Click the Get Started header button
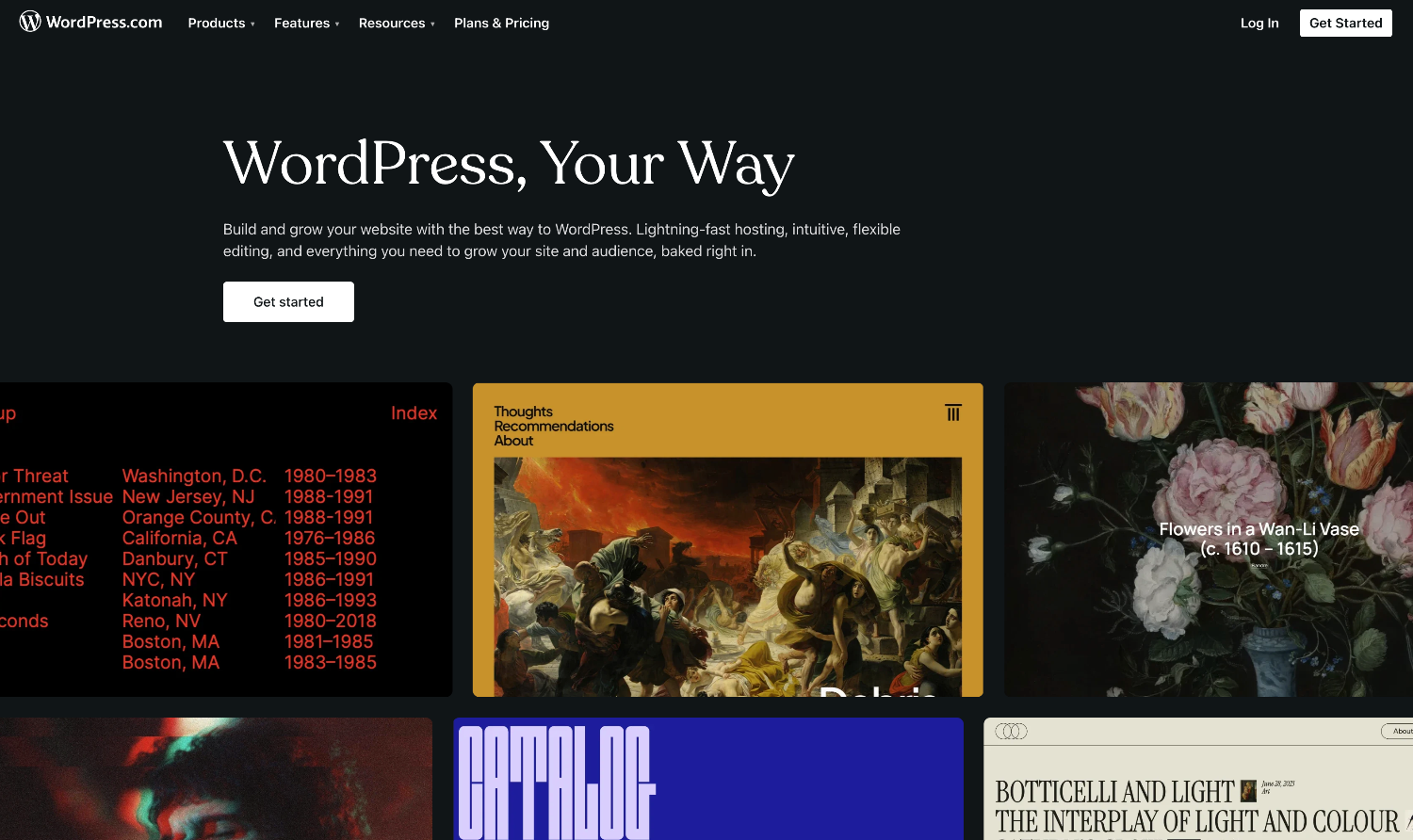The height and width of the screenshot is (840, 1413). click(1345, 23)
